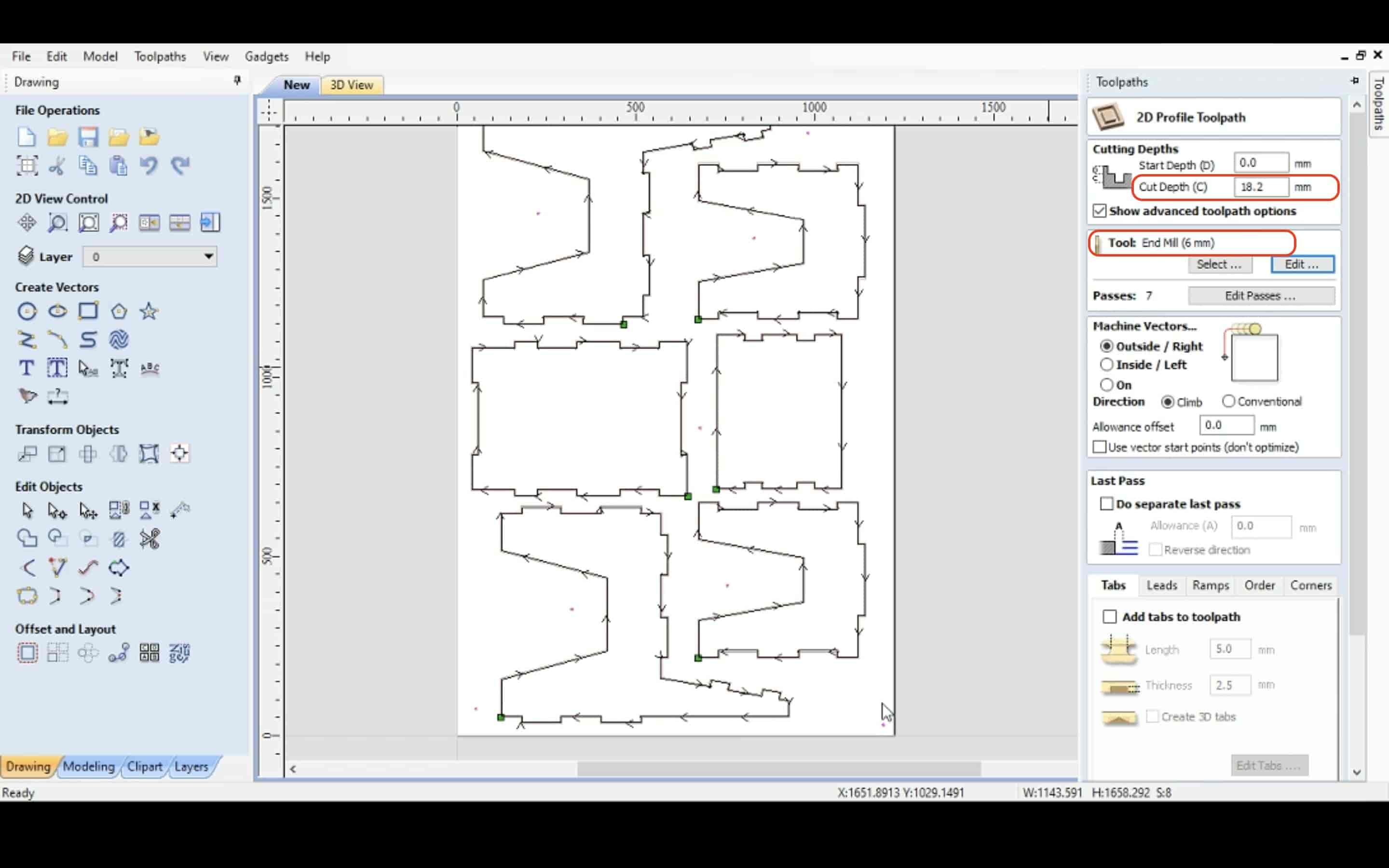Open the Toolpaths menu

pos(160,56)
